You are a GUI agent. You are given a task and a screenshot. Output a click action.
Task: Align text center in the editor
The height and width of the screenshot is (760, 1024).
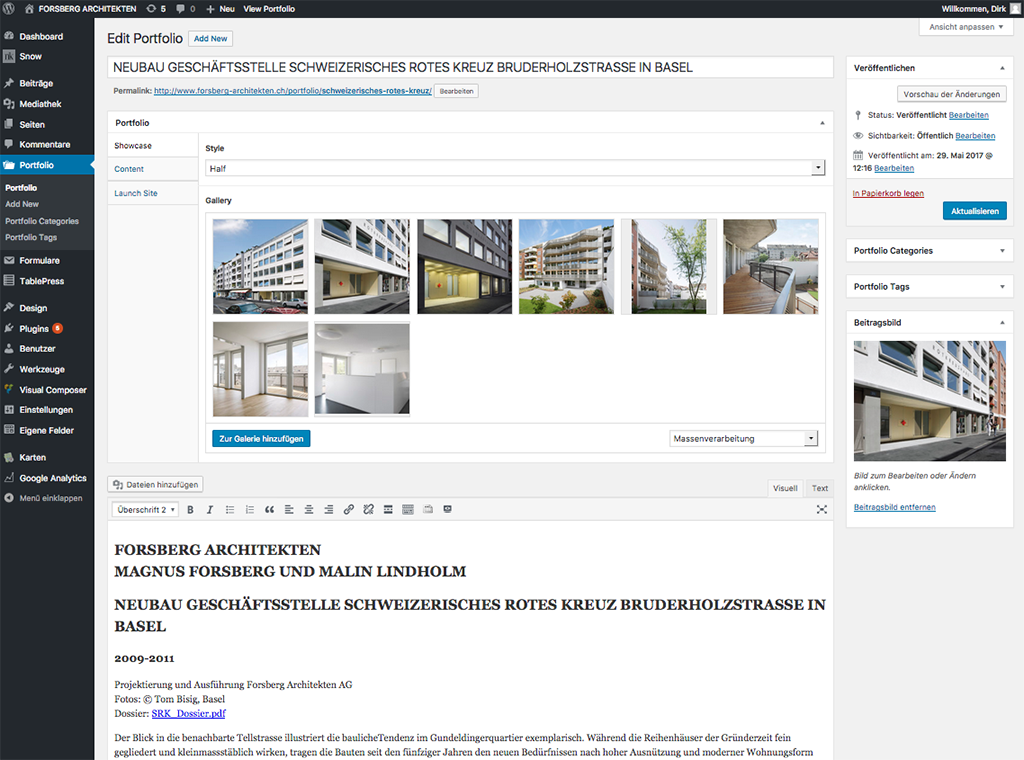click(309, 510)
